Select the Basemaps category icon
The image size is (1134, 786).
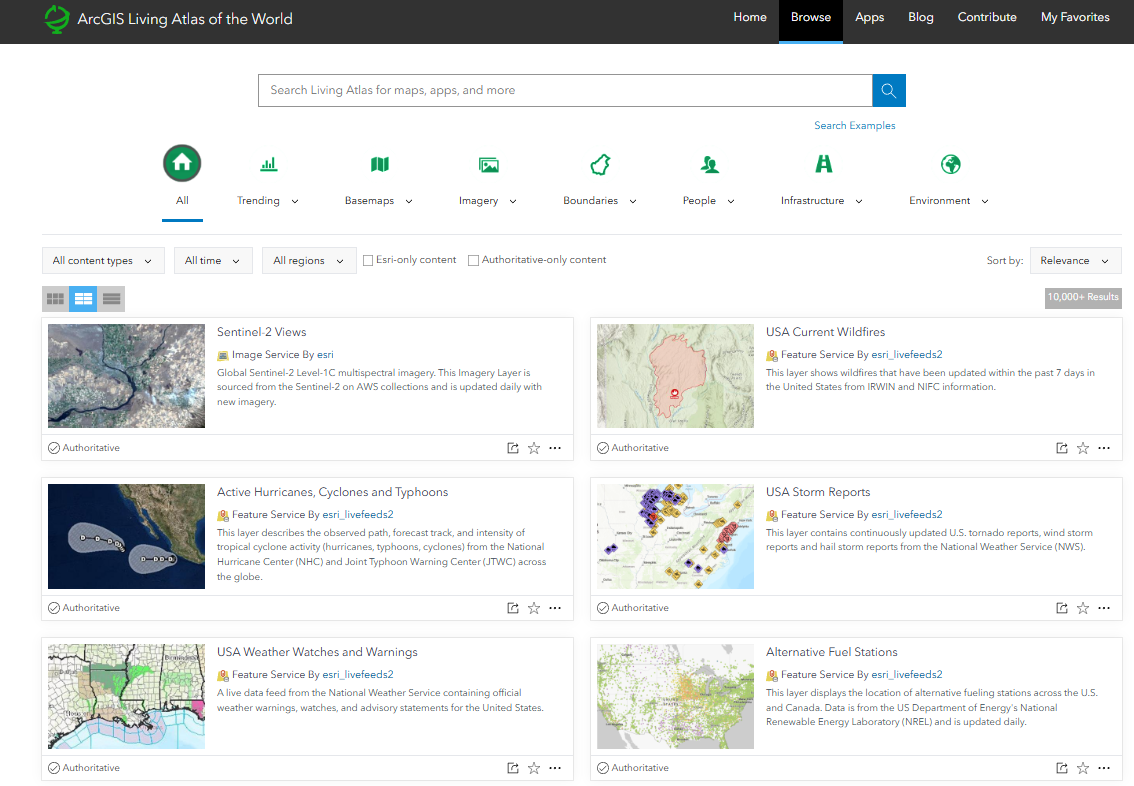[379, 164]
